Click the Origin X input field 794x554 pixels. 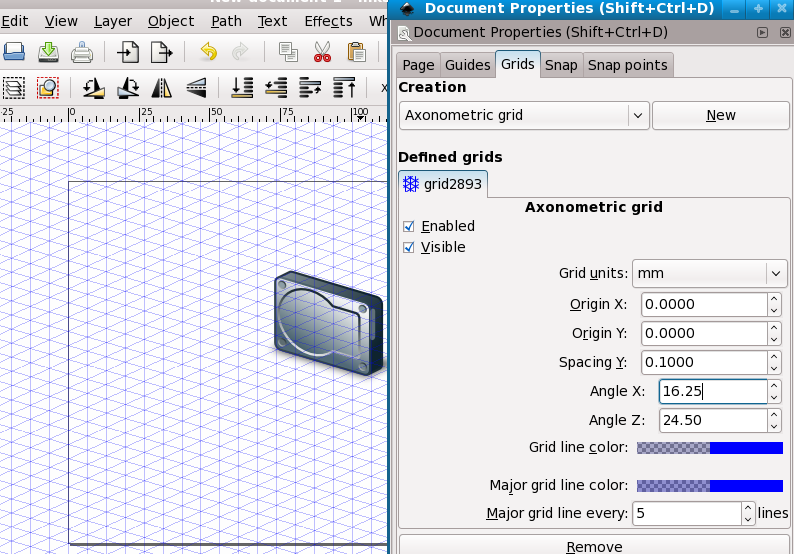(x=704, y=304)
